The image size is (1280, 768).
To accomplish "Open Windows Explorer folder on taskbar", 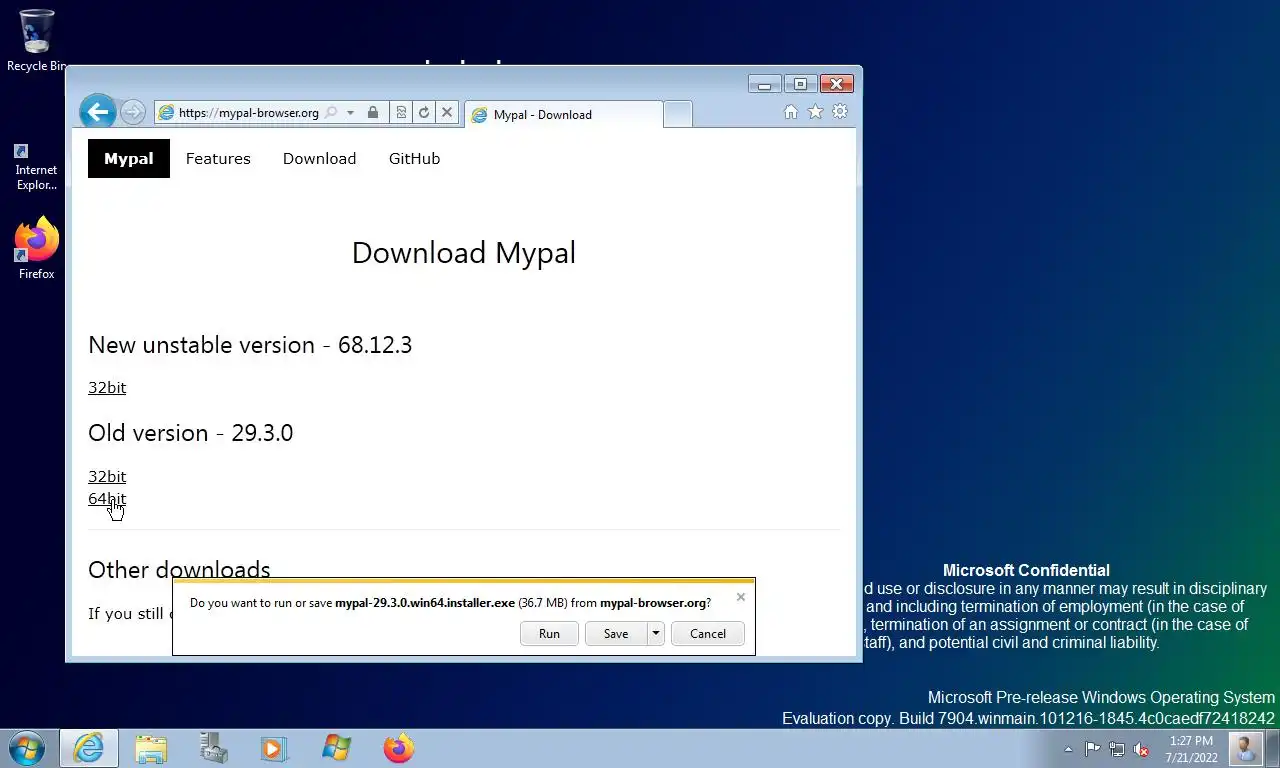I will click(151, 748).
